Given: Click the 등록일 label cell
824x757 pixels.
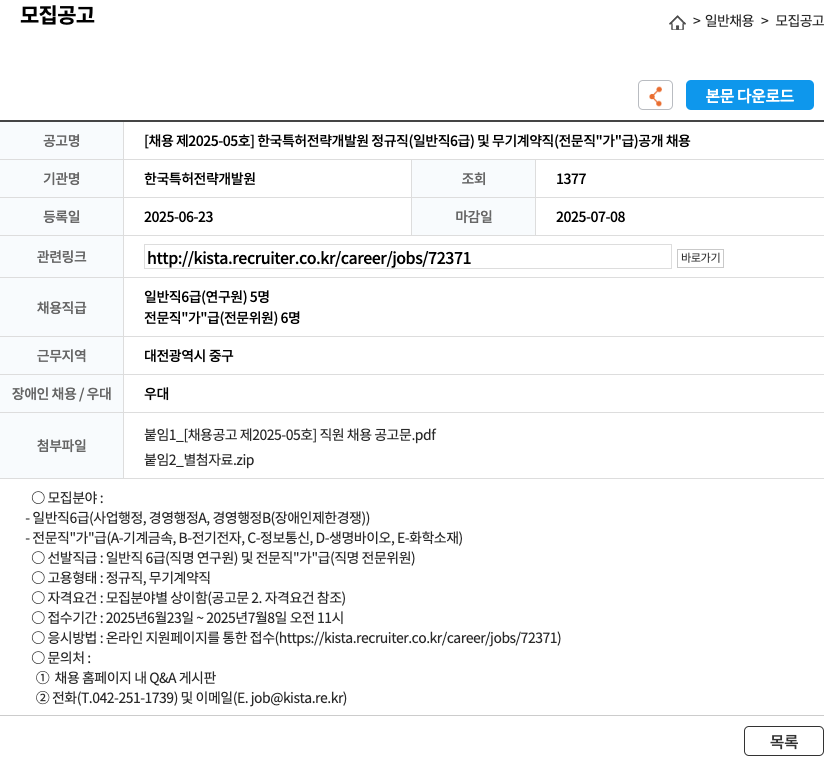Looking at the screenshot, I should [61, 217].
